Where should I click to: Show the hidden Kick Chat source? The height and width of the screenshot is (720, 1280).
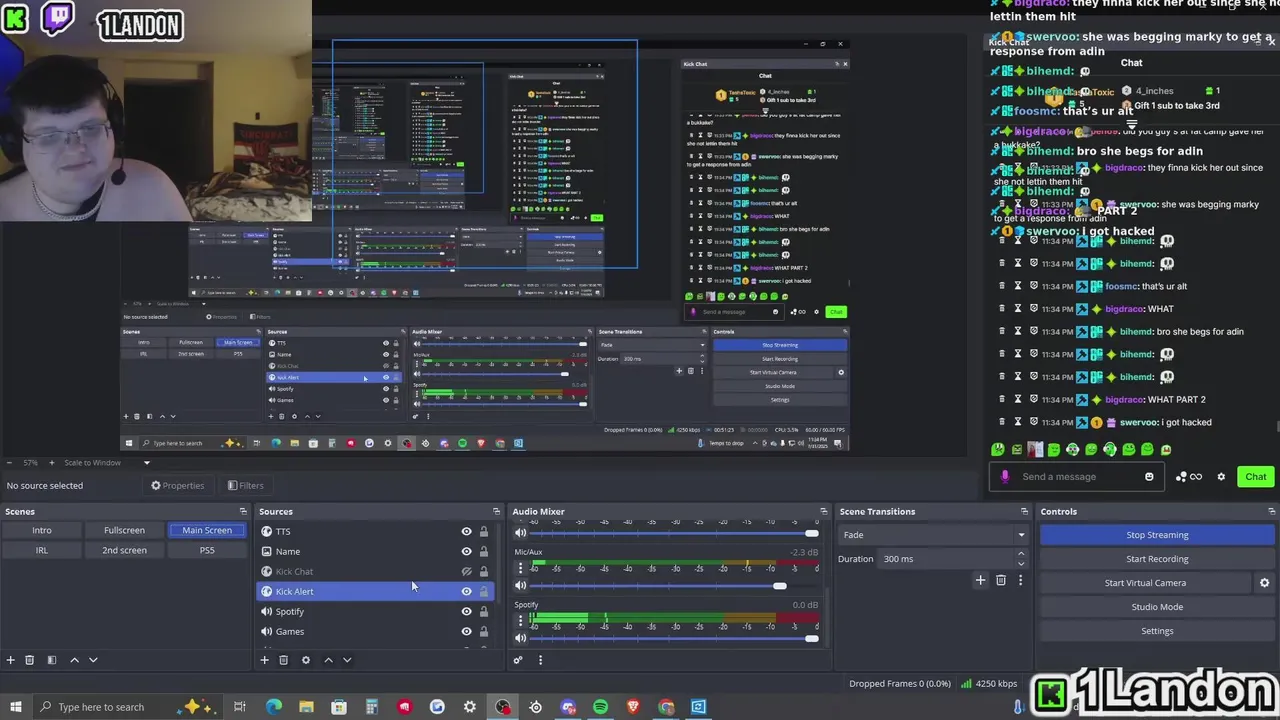pos(466,572)
